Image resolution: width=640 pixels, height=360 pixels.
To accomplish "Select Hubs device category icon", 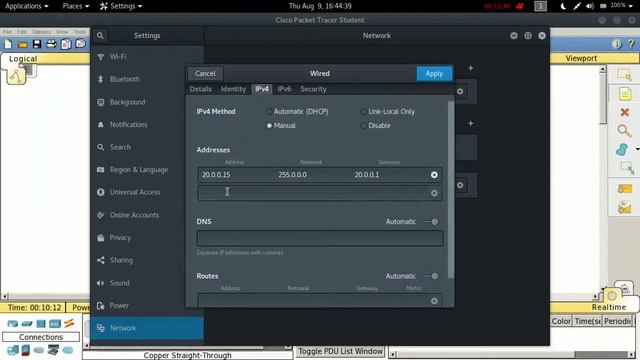I will [41, 324].
